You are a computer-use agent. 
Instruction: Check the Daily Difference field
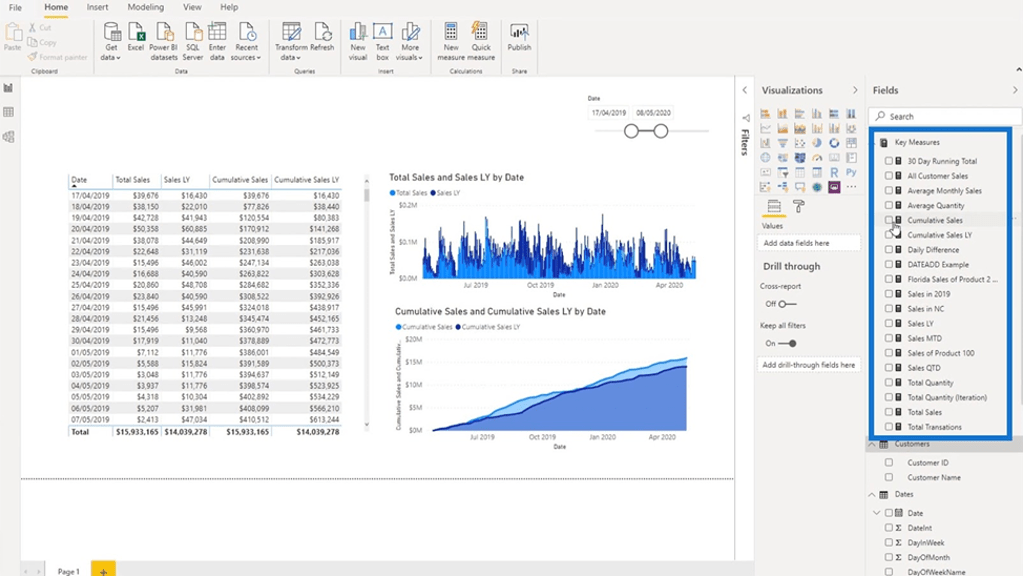pos(889,249)
